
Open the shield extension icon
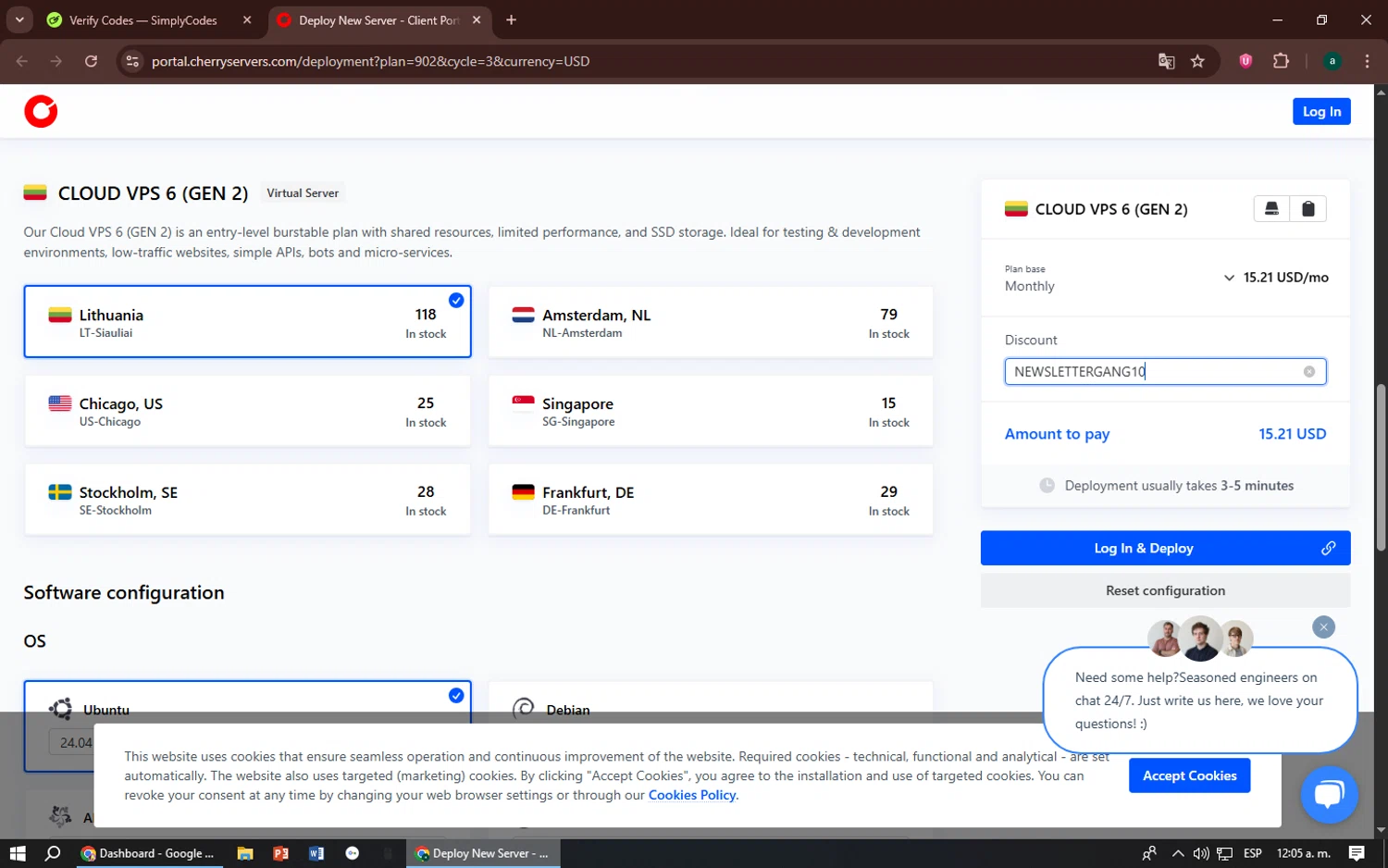click(1245, 61)
